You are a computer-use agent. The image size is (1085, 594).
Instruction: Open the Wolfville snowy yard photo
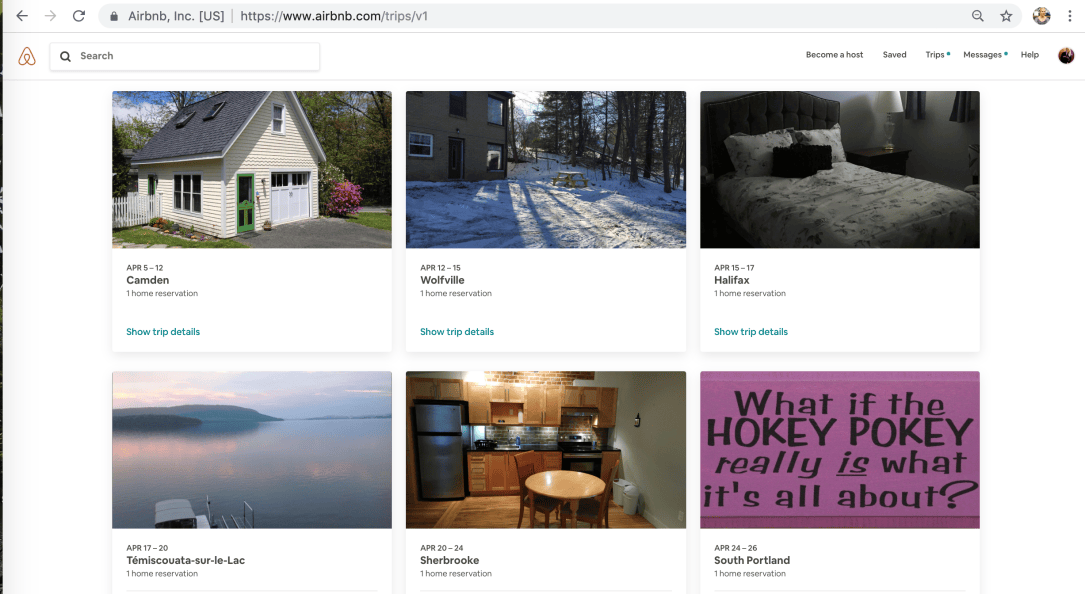546,170
